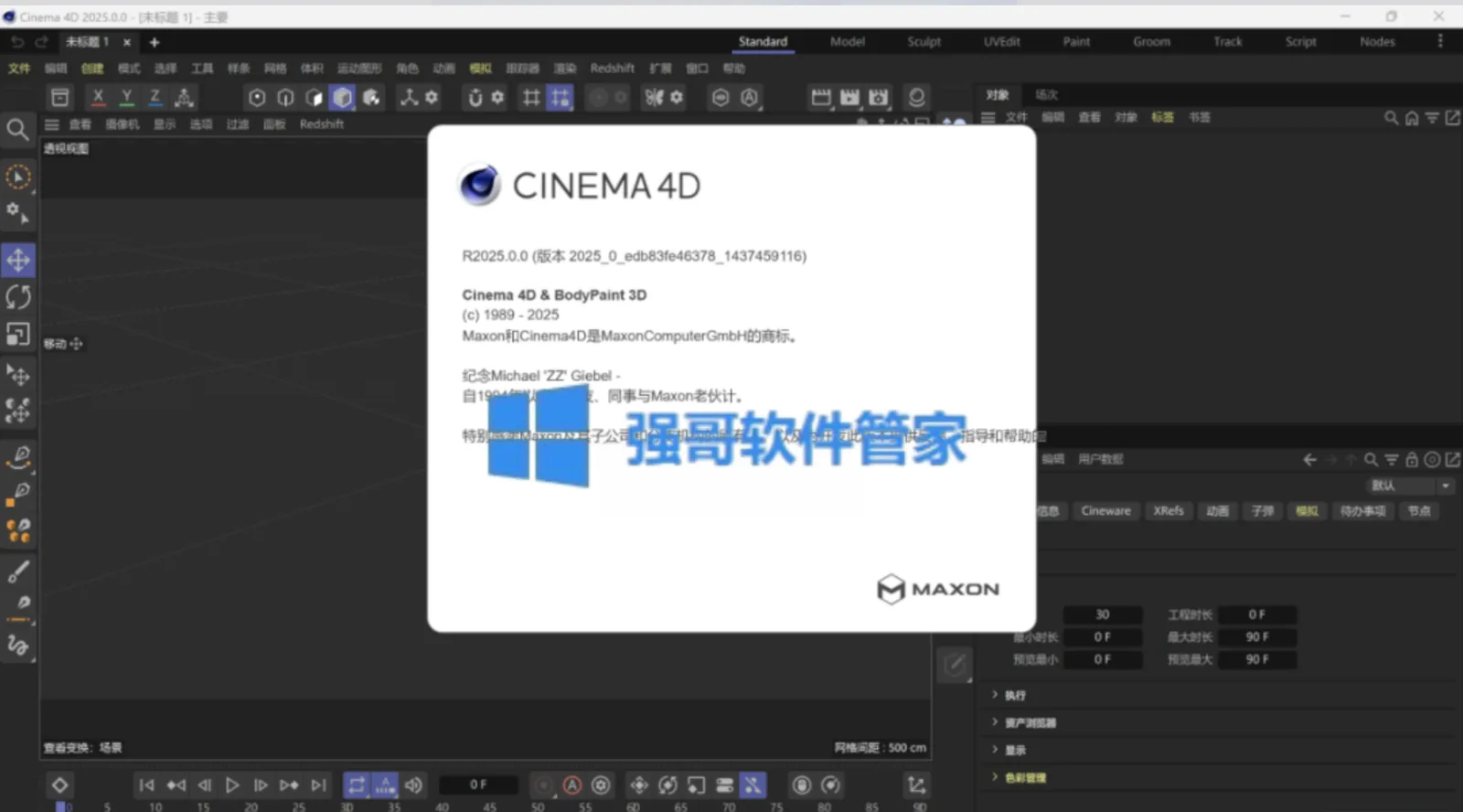Switch to the UVEdit layout tab

click(1002, 42)
